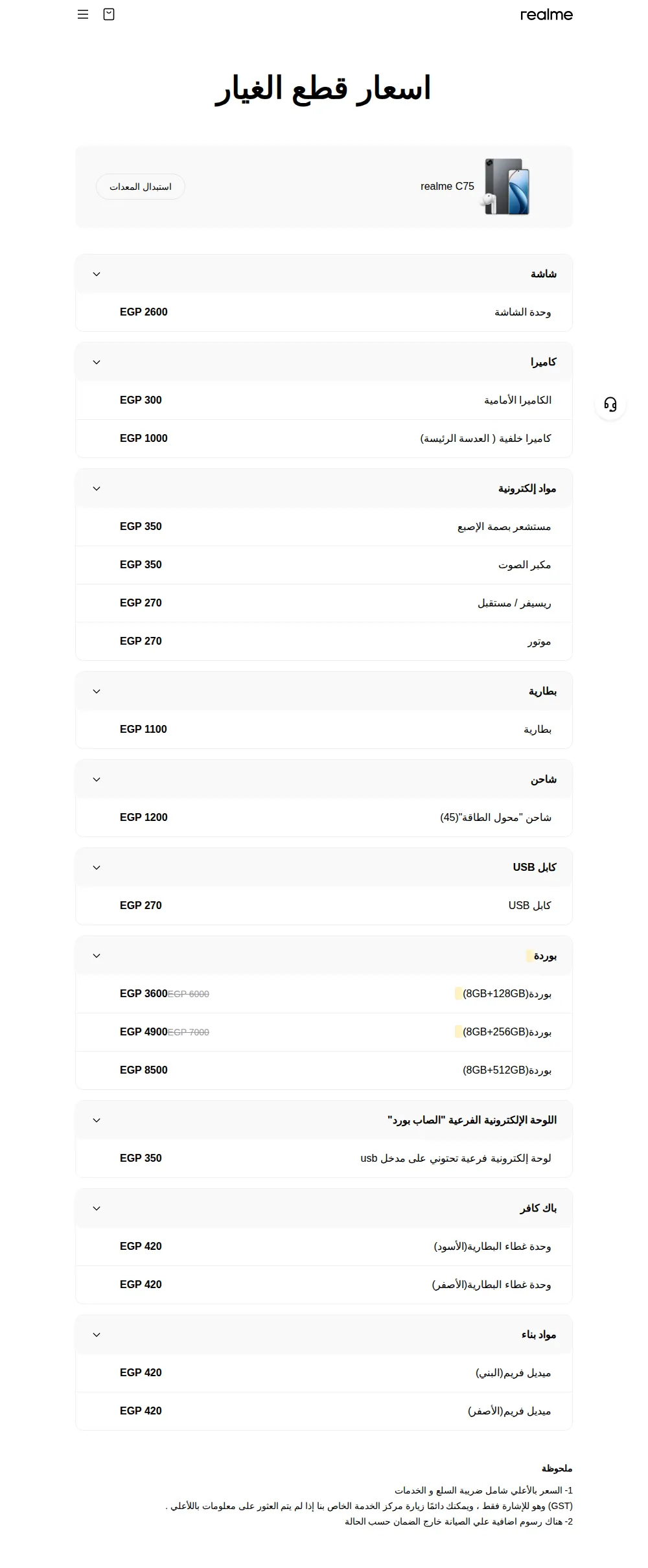648x1568 pixels.
Task: Collapse the كابل USB section chevron
Action: click(97, 868)
